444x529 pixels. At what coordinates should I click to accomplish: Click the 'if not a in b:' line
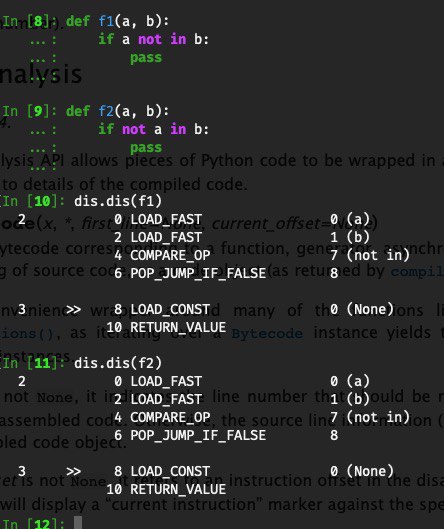click(154, 130)
